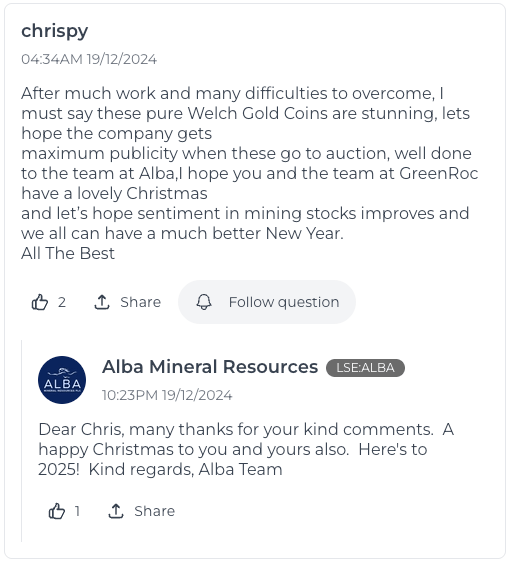This screenshot has height=563, width=510.
Task: Like chrispy's question with the thumbs-up icon
Action: pos(40,302)
